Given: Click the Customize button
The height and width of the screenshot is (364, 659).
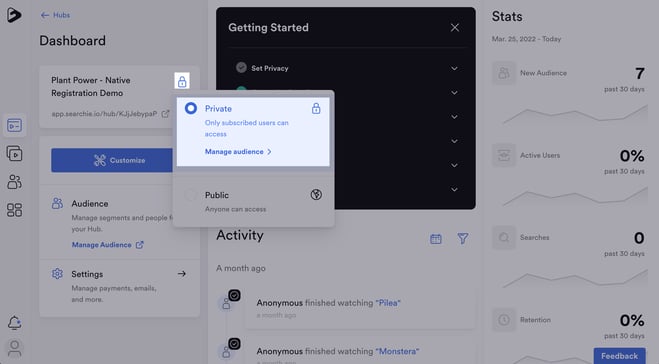Looking at the screenshot, I should (112, 160).
